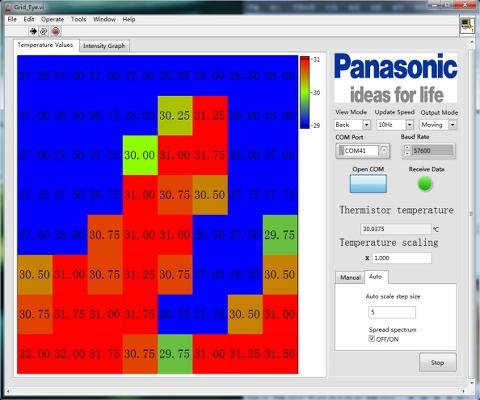Image resolution: width=480 pixels, height=400 pixels.
Task: Click the Baud Rate value 57600
Action: (433, 151)
